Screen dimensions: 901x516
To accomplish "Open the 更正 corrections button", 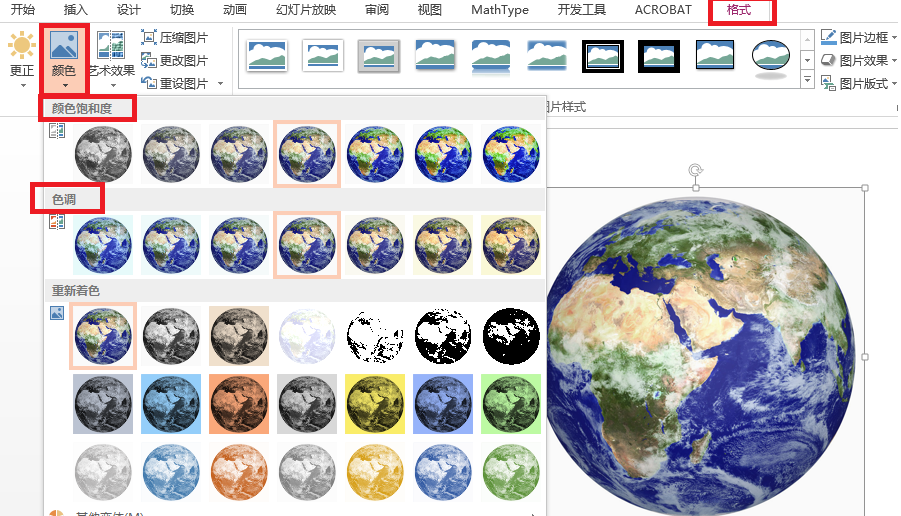I will click(x=22, y=59).
